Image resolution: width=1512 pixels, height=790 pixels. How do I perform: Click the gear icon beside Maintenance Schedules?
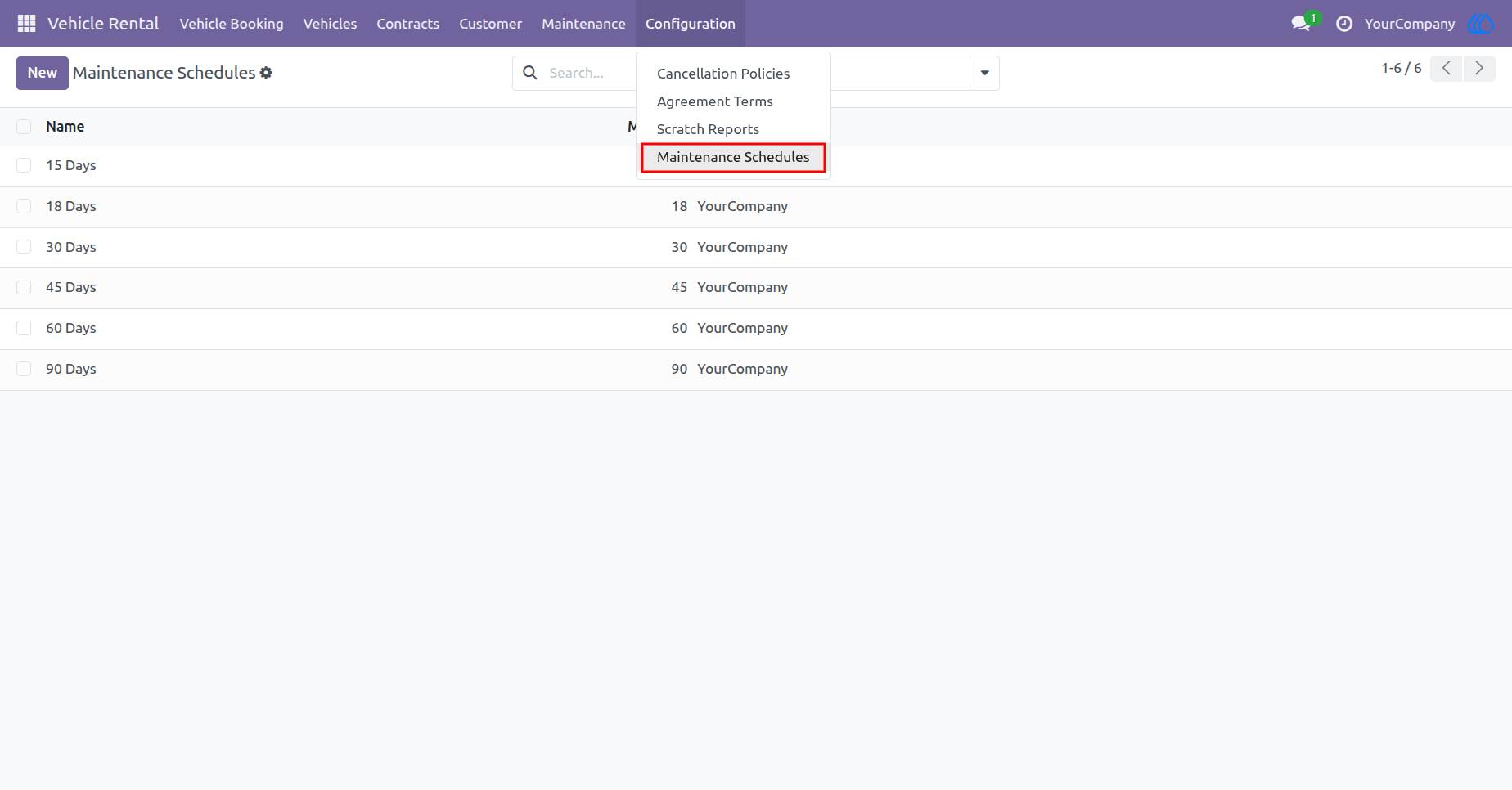[x=266, y=73]
